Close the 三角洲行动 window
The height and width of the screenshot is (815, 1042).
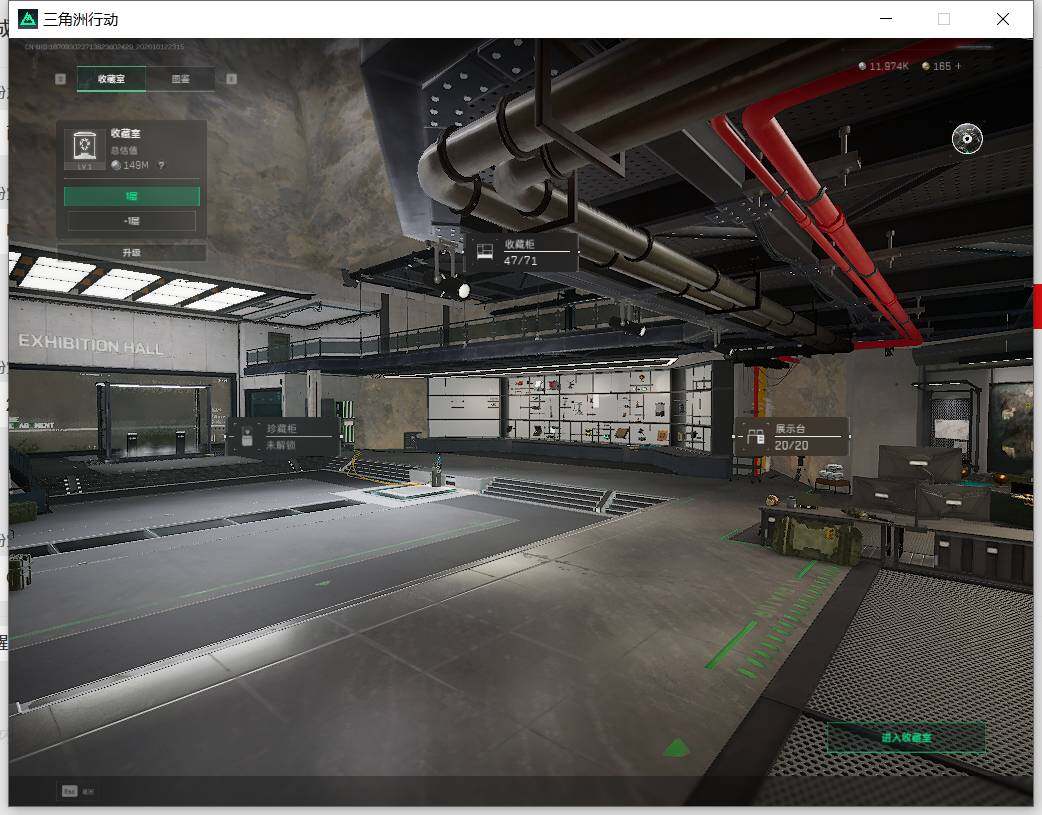coord(1003,19)
